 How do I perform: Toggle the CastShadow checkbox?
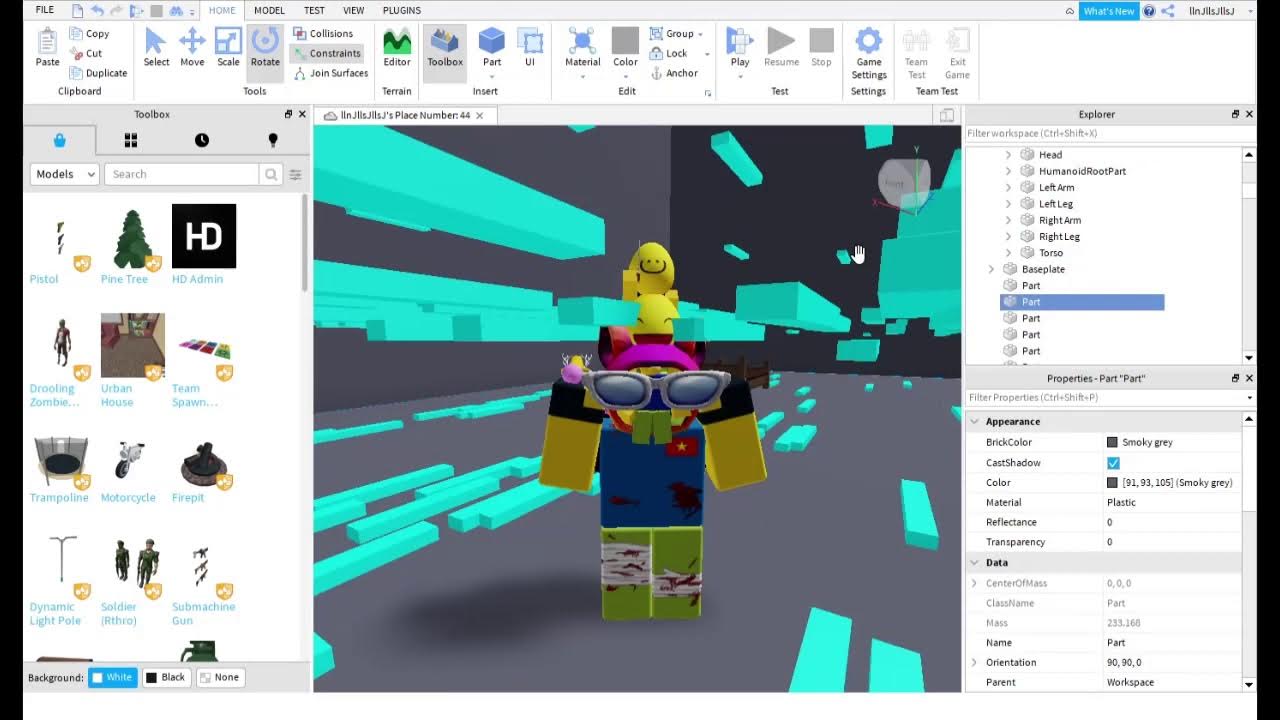pos(1113,463)
